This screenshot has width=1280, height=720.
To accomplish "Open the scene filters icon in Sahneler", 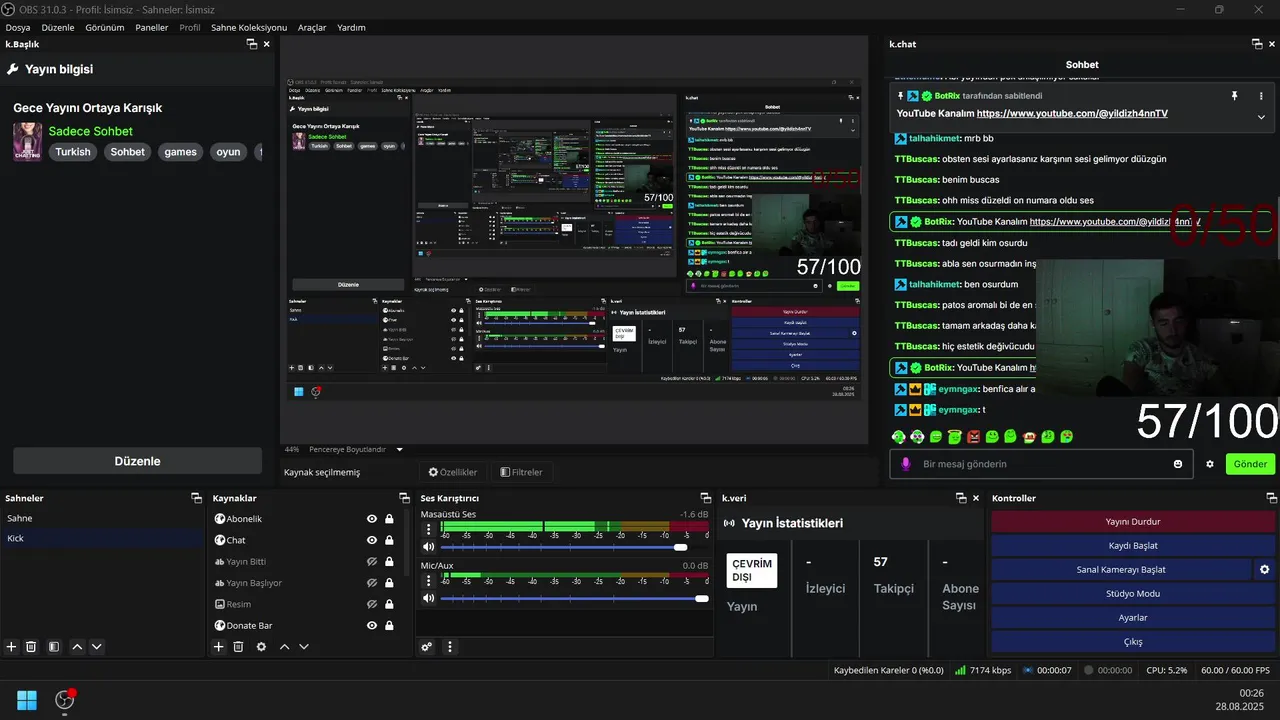I will 54,647.
